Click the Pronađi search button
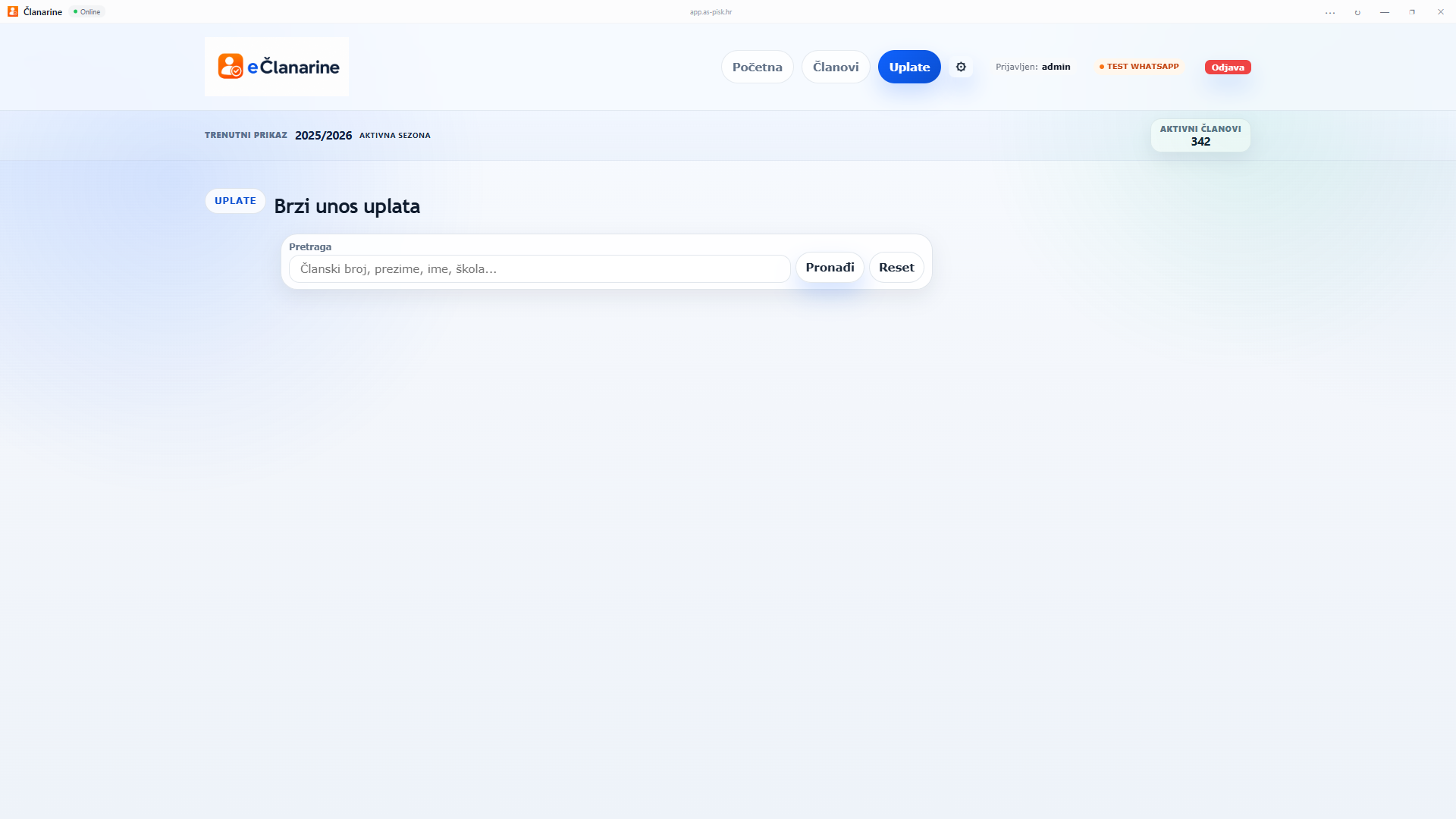 point(830,267)
